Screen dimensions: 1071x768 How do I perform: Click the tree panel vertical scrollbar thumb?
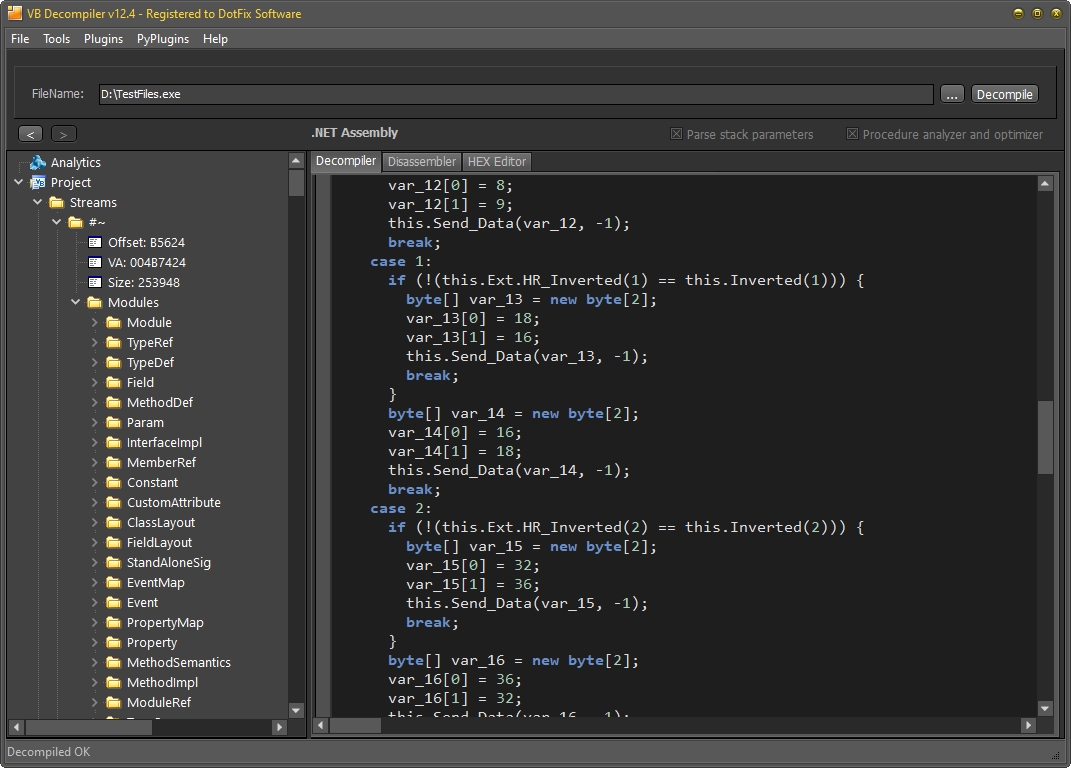tap(296, 182)
